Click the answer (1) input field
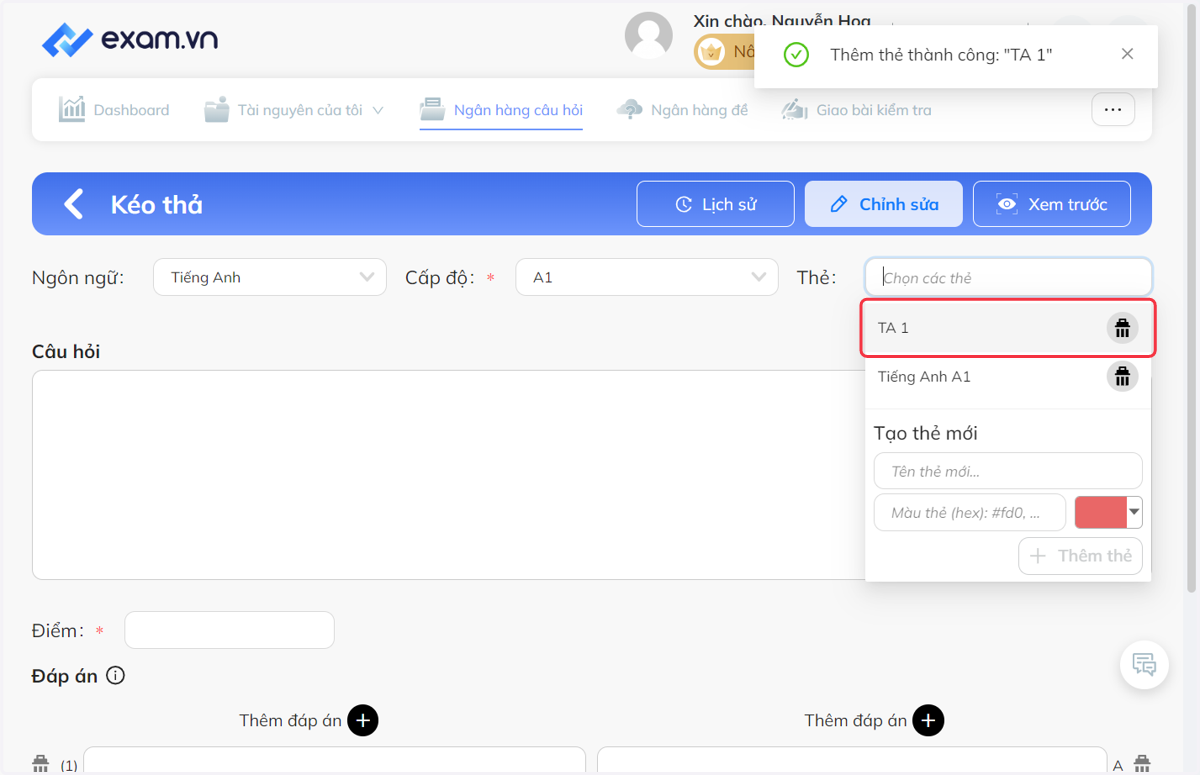The height and width of the screenshot is (775, 1200). point(335,760)
